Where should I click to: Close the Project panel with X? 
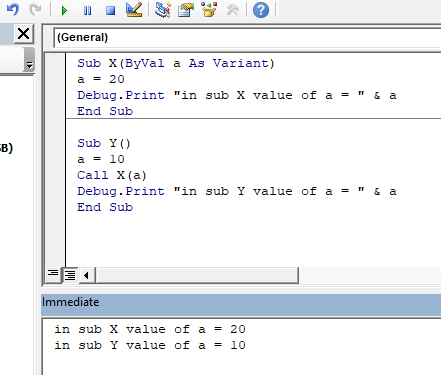click(x=24, y=34)
